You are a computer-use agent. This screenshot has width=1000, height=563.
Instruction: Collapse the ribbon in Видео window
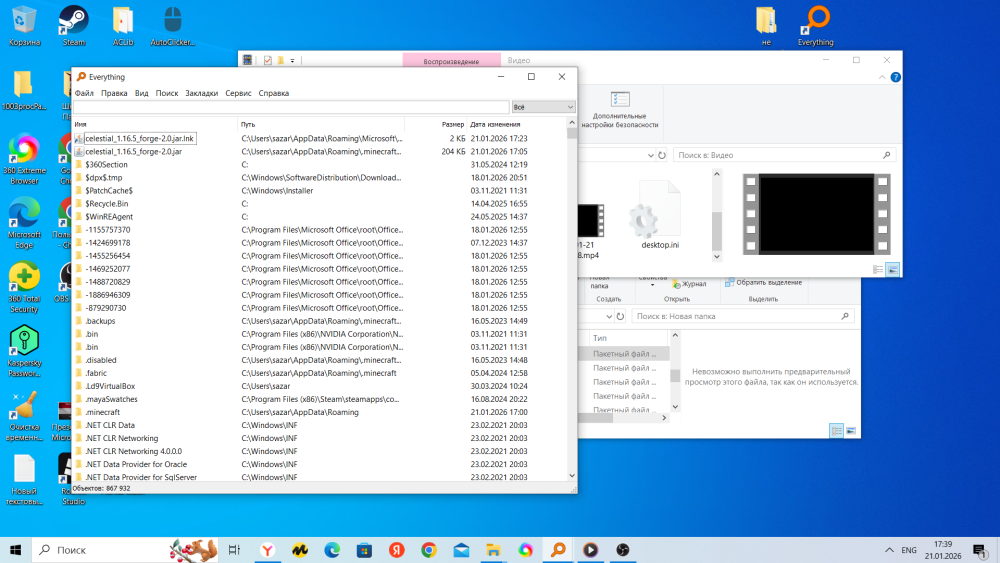point(882,77)
